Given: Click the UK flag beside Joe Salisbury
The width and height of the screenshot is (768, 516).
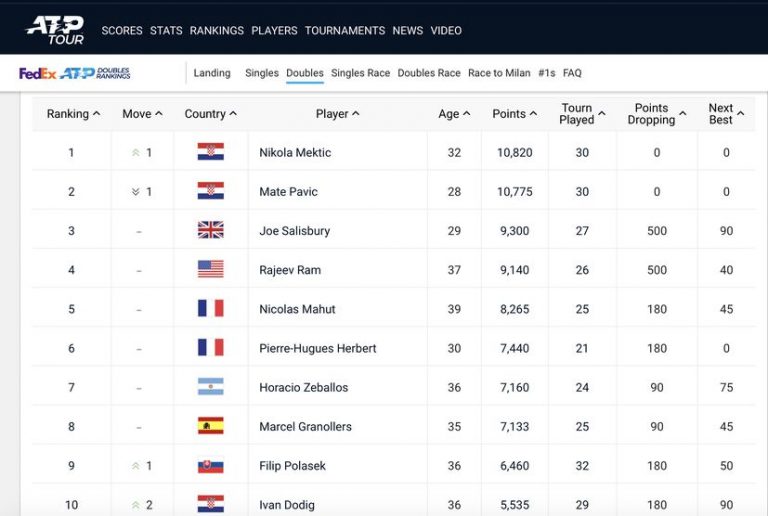Looking at the screenshot, I should click(x=211, y=230).
